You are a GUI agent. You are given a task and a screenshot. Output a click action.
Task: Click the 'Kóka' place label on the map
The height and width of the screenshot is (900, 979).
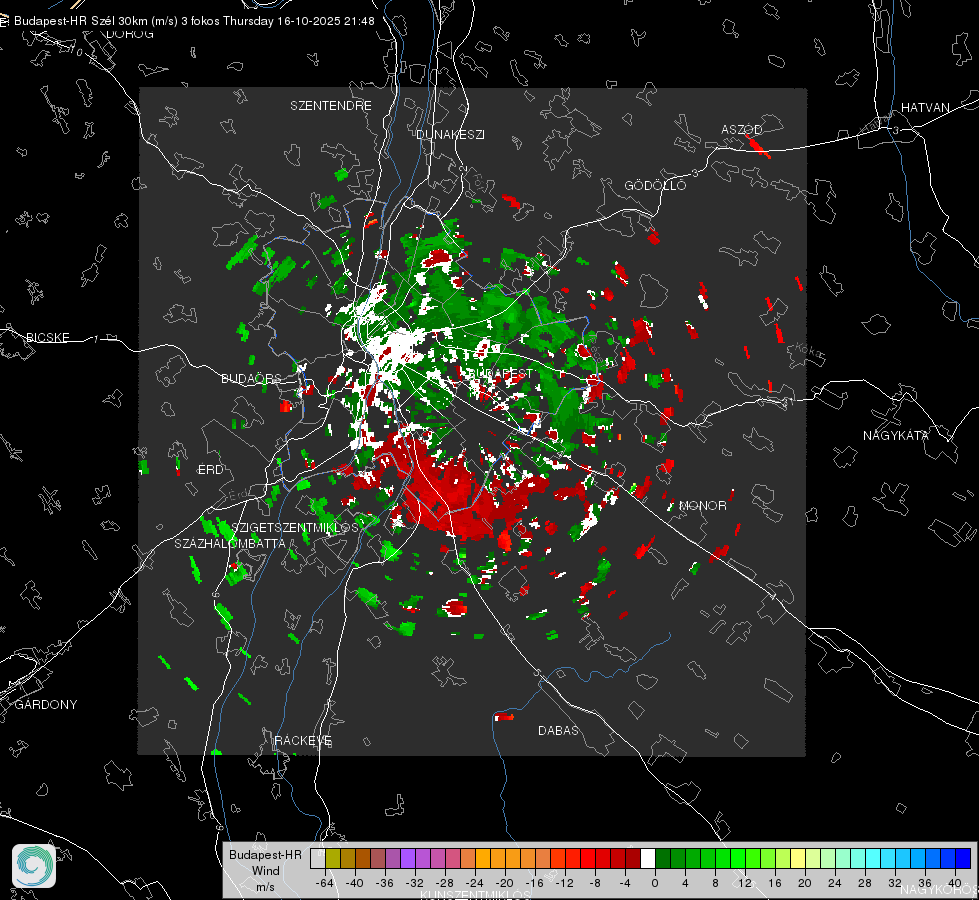pos(810,351)
